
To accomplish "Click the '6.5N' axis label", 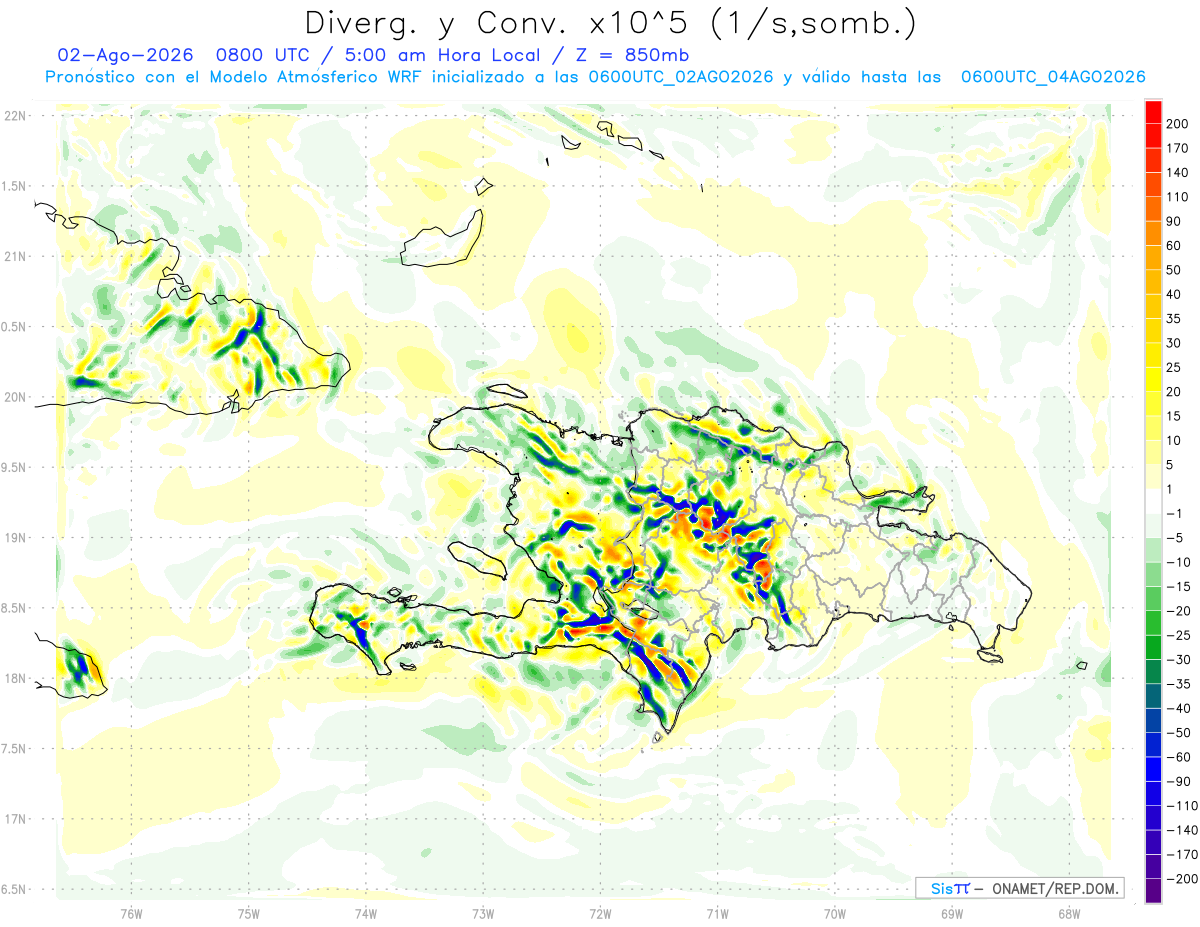I will coord(15,889).
